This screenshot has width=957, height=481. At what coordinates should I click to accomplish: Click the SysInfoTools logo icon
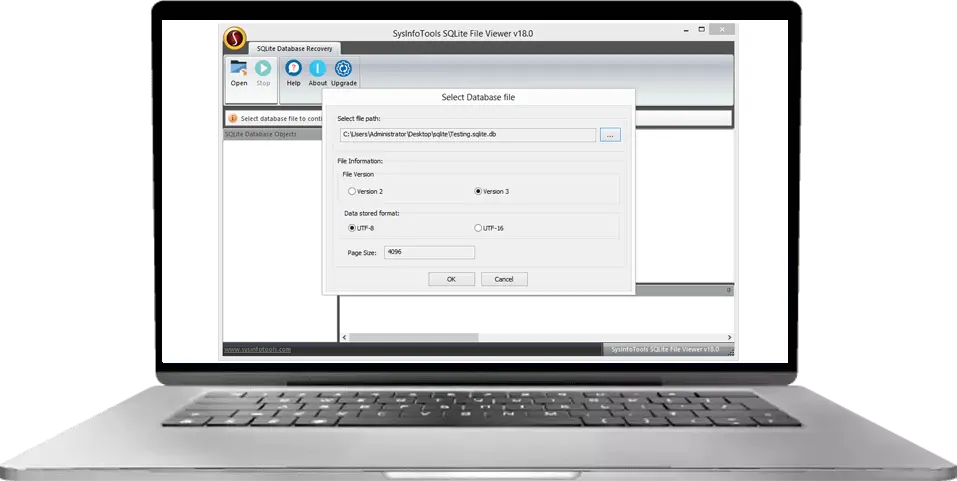(x=235, y=38)
